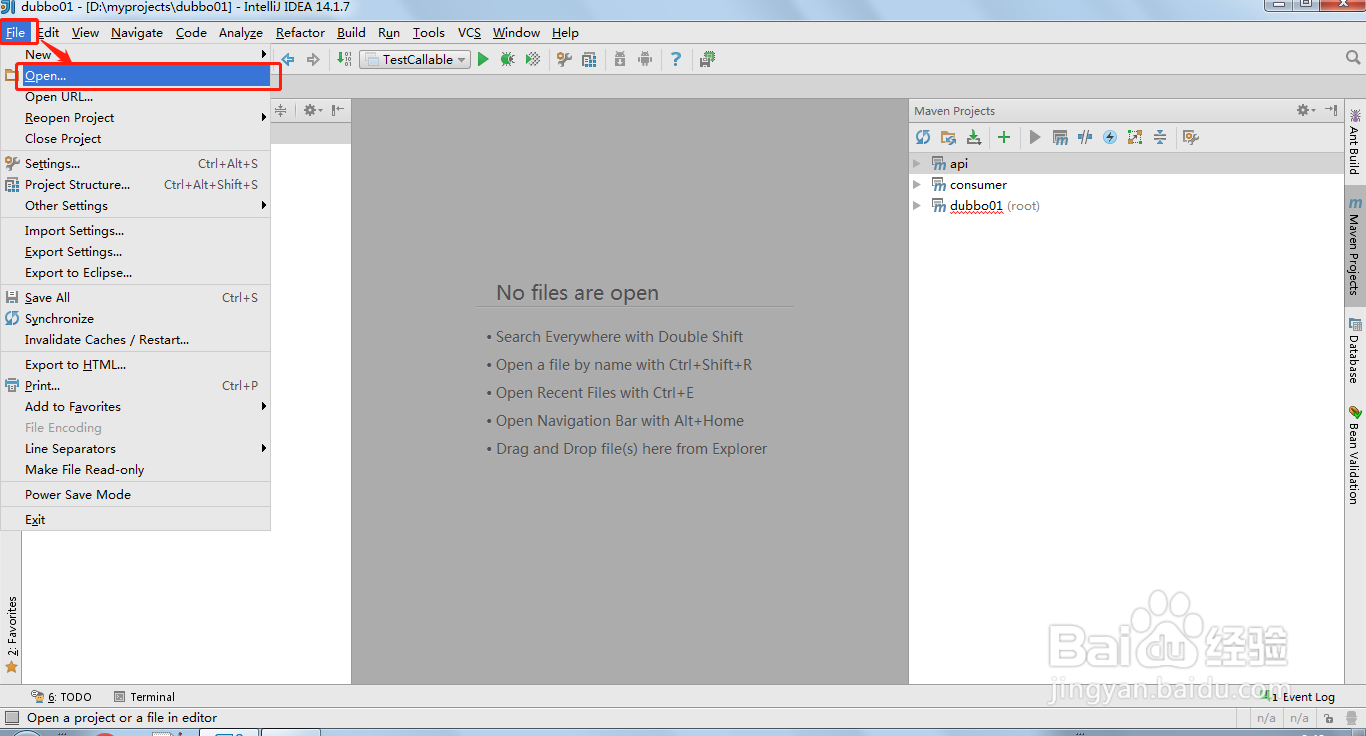1366x736 pixels.
Task: Select Import Settings... menu item
Action: pos(136,231)
